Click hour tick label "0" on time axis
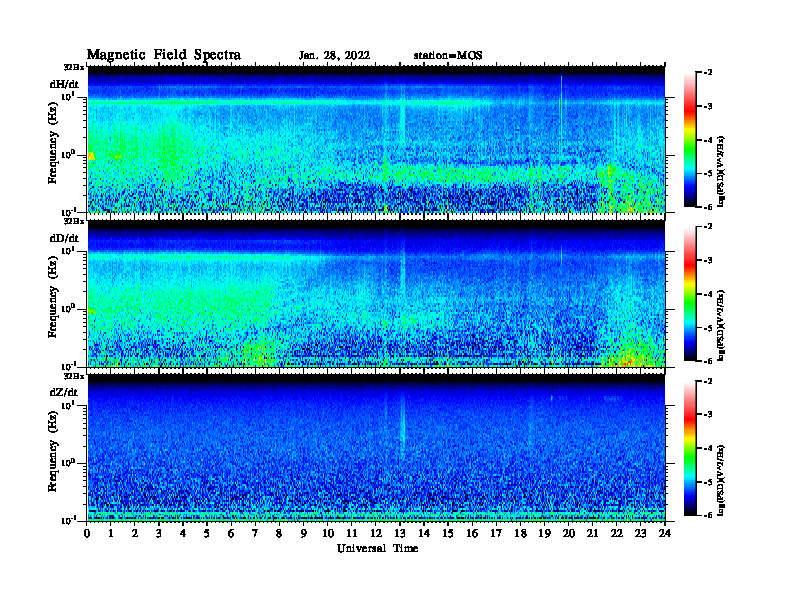Image resolution: width=792 pixels, height=612 pixels. coord(87,533)
